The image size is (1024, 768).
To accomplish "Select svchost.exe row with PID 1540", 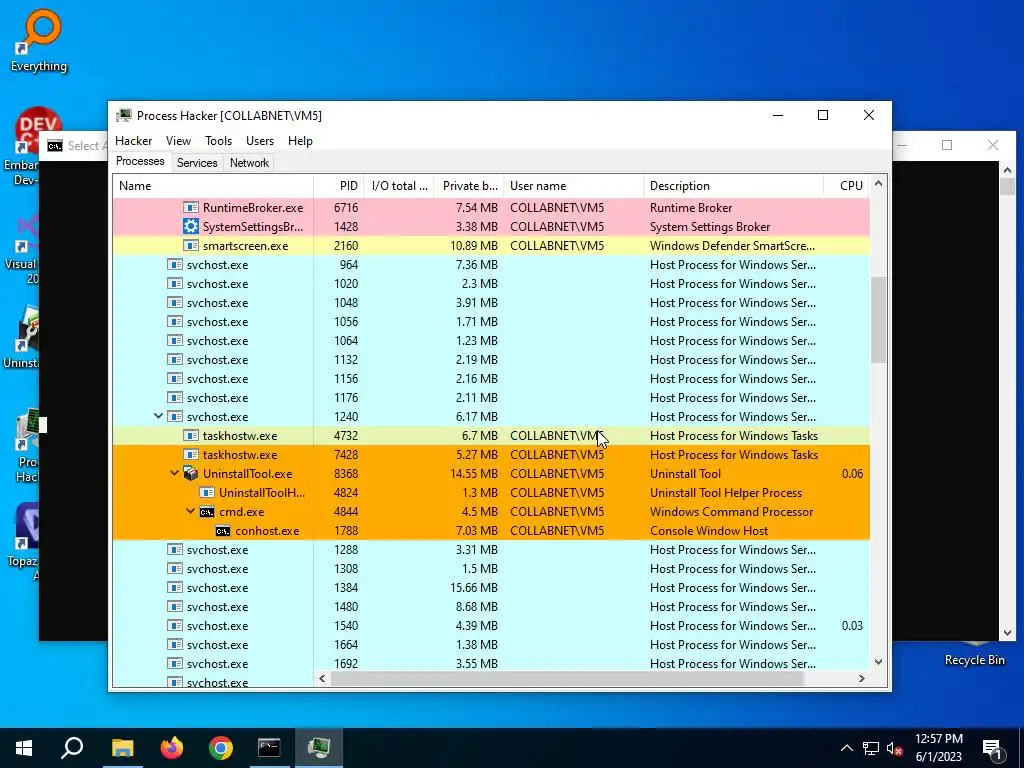I will [x=491, y=626].
